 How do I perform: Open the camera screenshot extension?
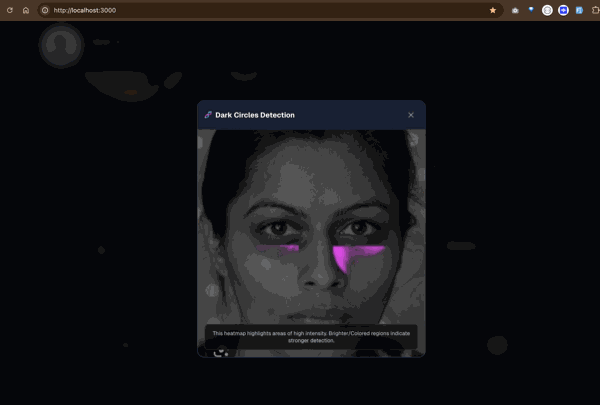(x=515, y=10)
